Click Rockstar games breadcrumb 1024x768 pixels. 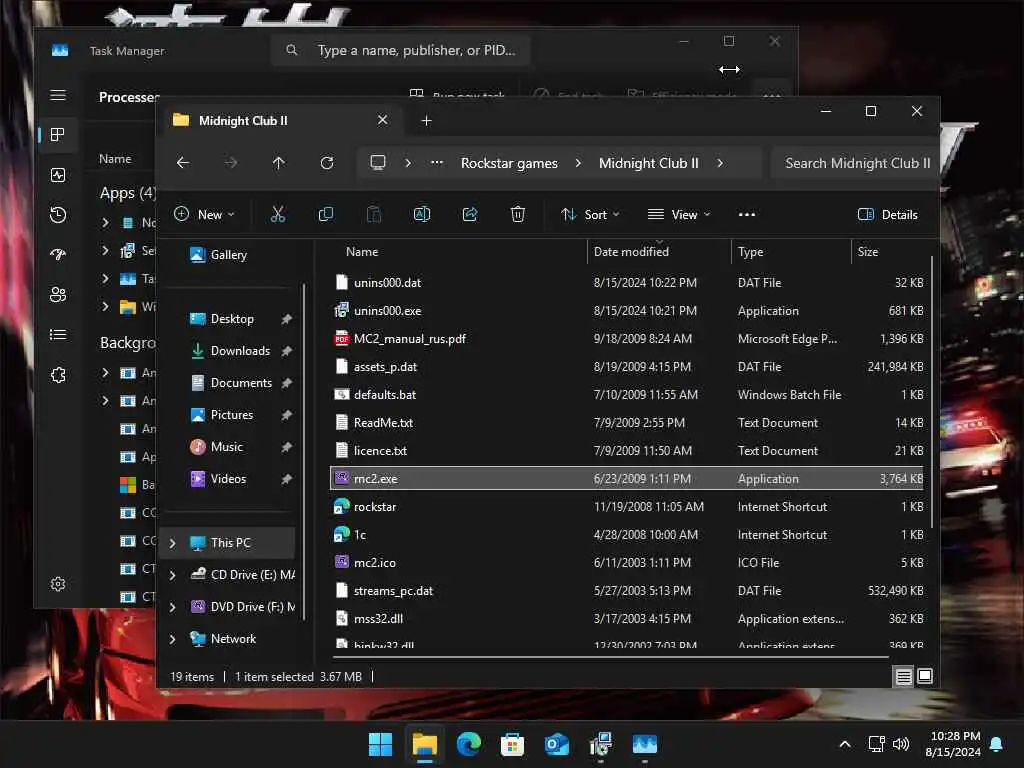pyautogui.click(x=509, y=163)
